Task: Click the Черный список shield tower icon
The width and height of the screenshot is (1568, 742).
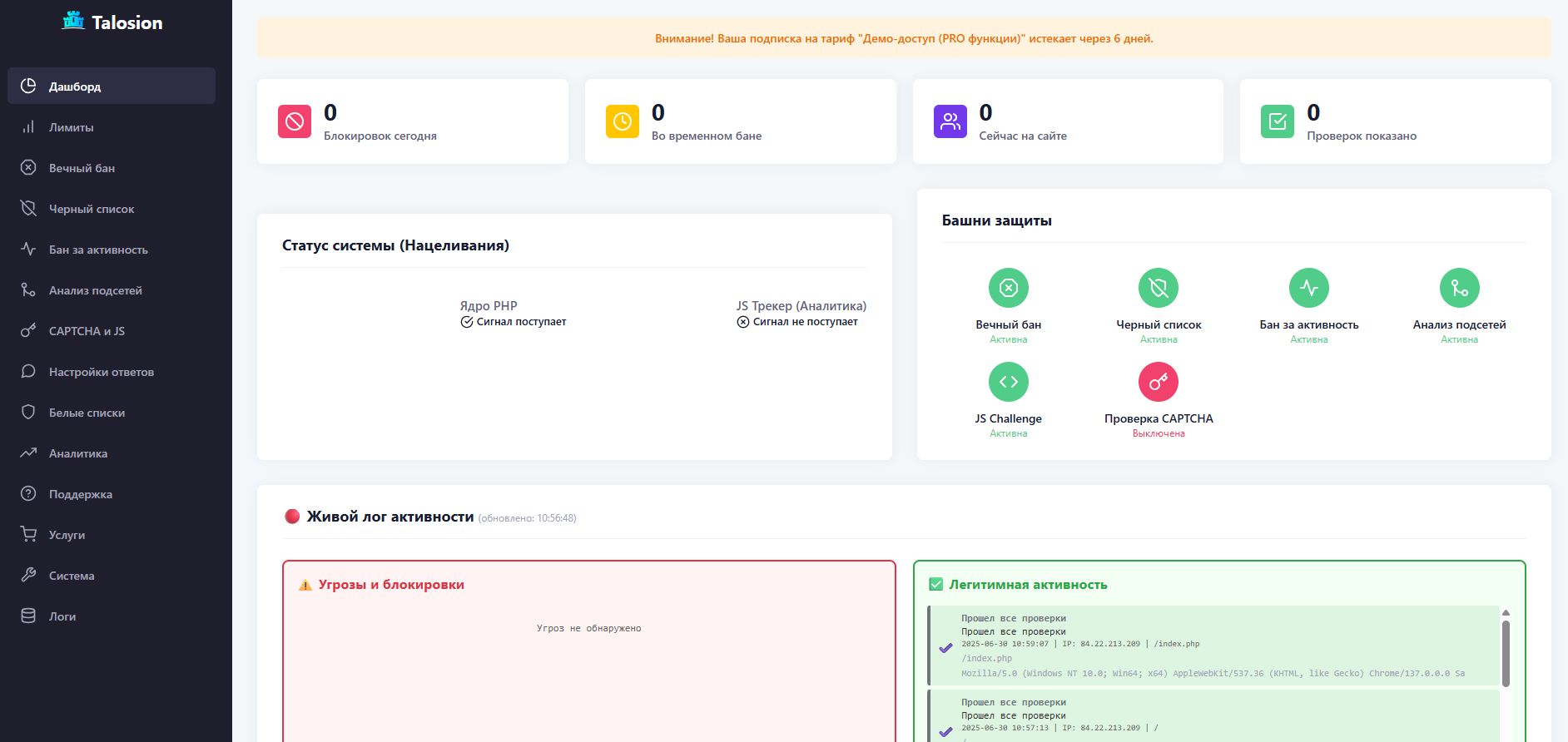Action: click(1158, 288)
